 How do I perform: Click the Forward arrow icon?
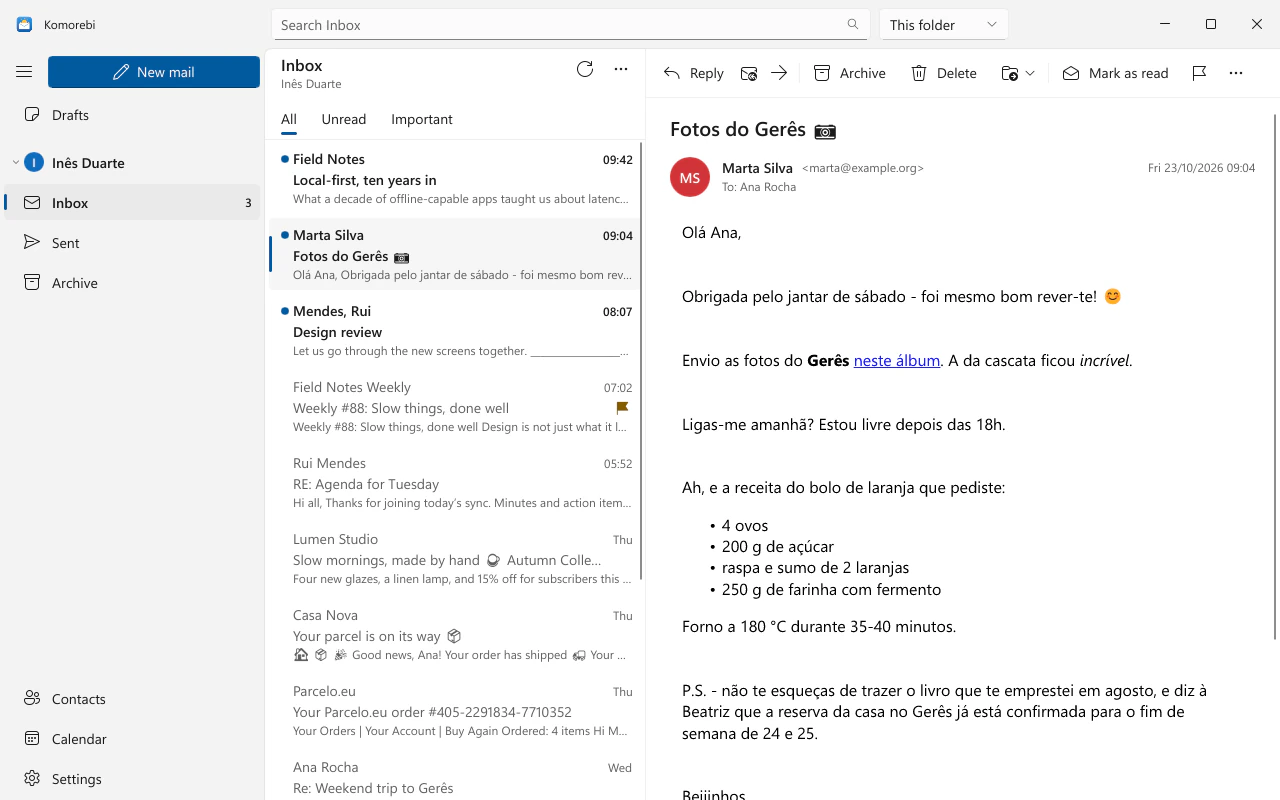779,73
